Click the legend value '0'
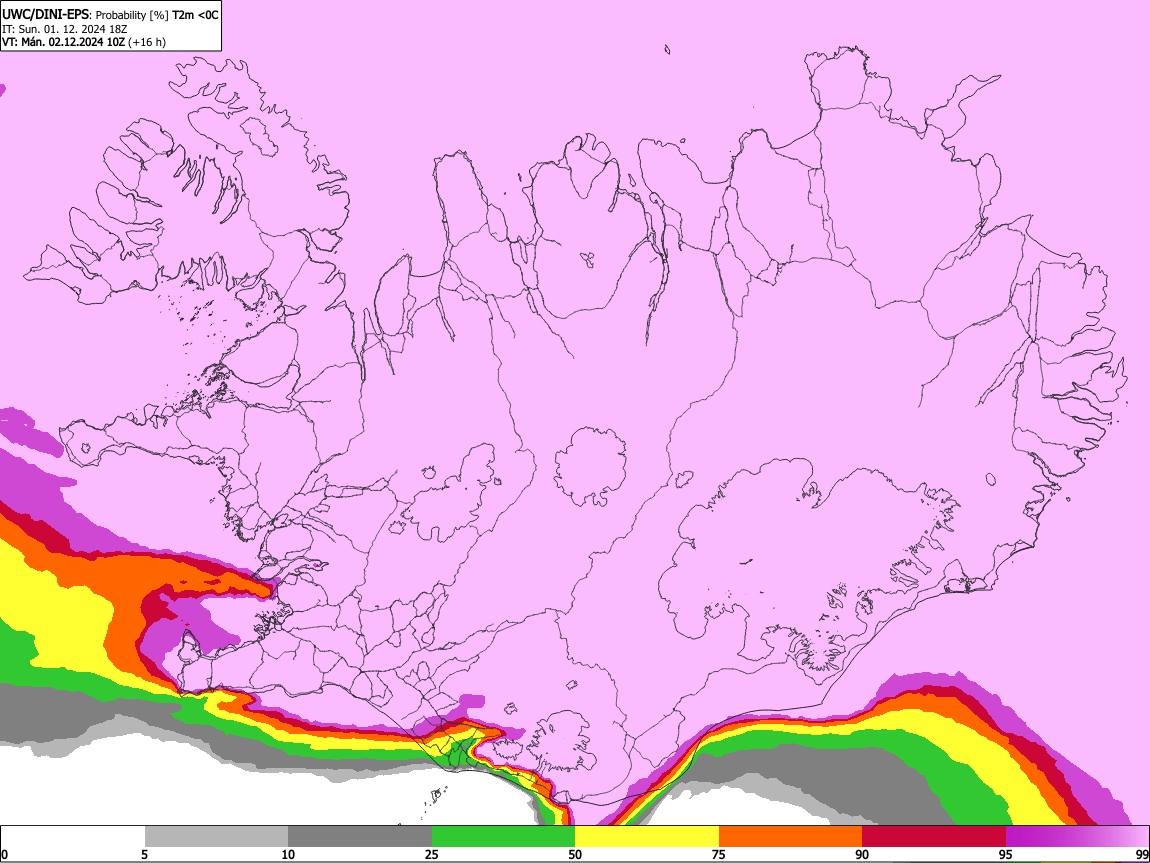The image size is (1150, 863). (x=4, y=855)
